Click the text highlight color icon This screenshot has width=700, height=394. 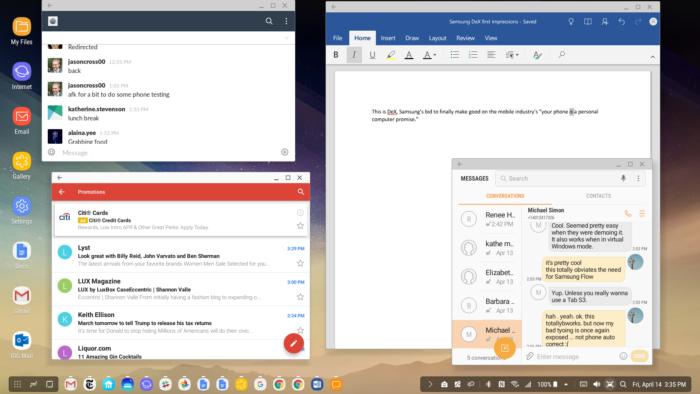pos(391,55)
